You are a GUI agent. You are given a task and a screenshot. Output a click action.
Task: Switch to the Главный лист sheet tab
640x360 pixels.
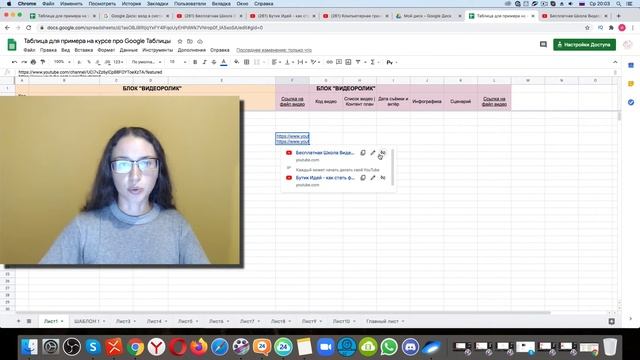coord(382,321)
